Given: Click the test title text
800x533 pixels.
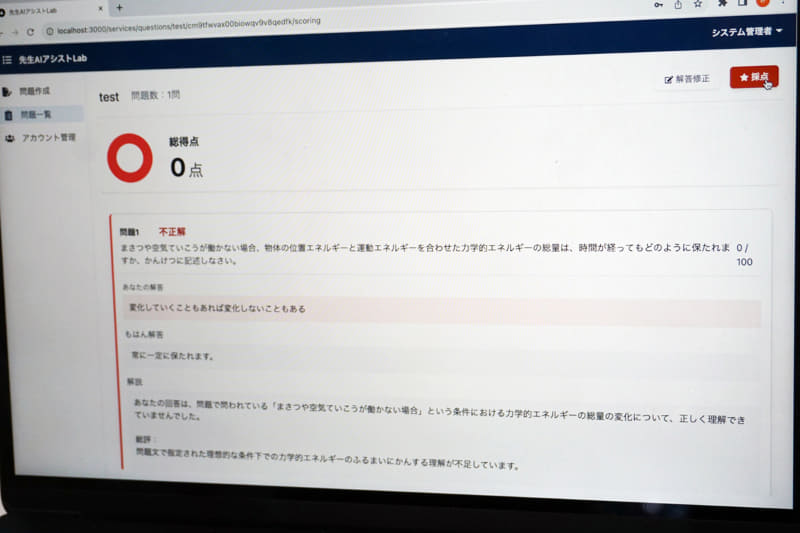Looking at the screenshot, I should pyautogui.click(x=109, y=97).
